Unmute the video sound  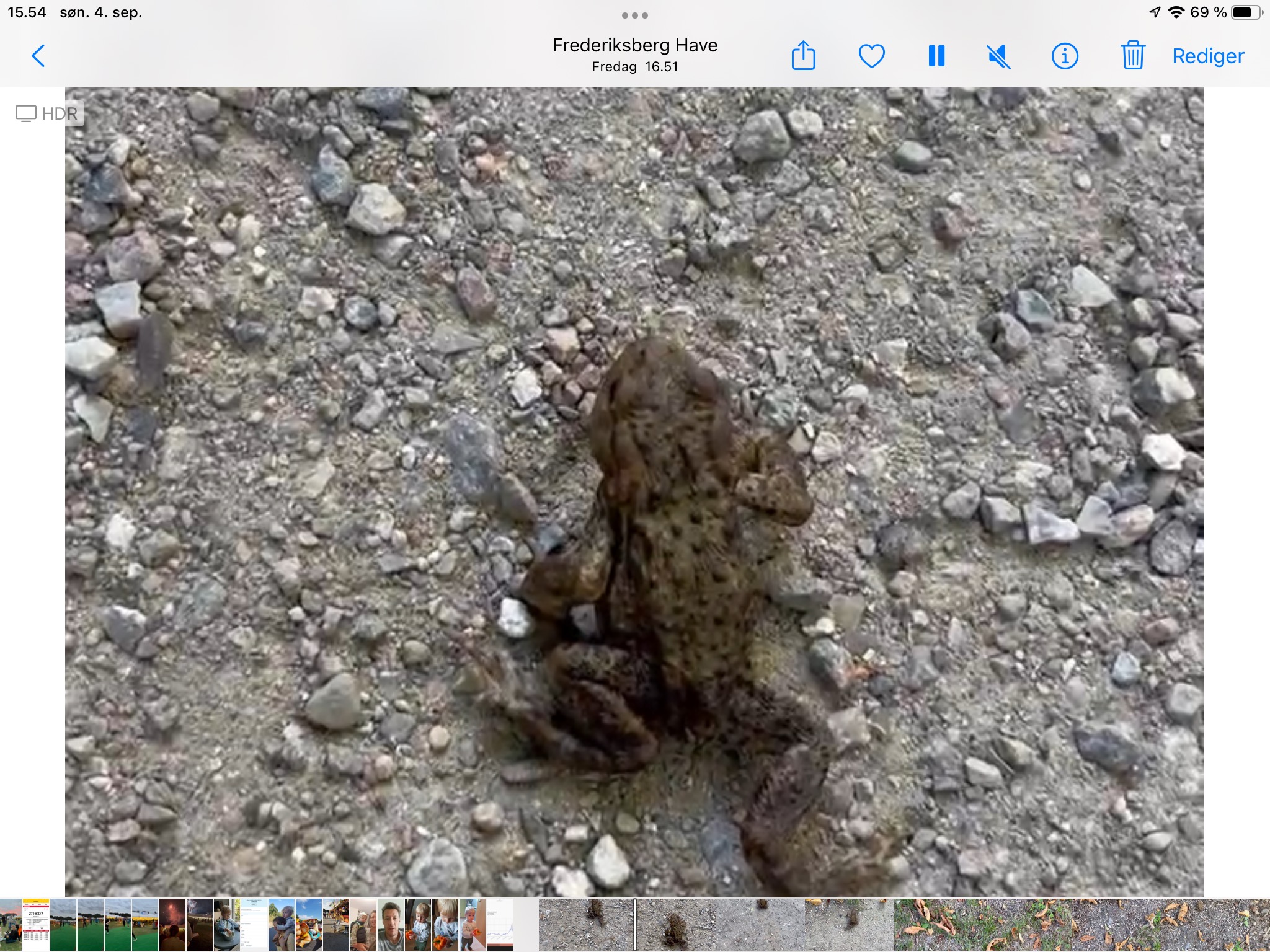point(998,57)
